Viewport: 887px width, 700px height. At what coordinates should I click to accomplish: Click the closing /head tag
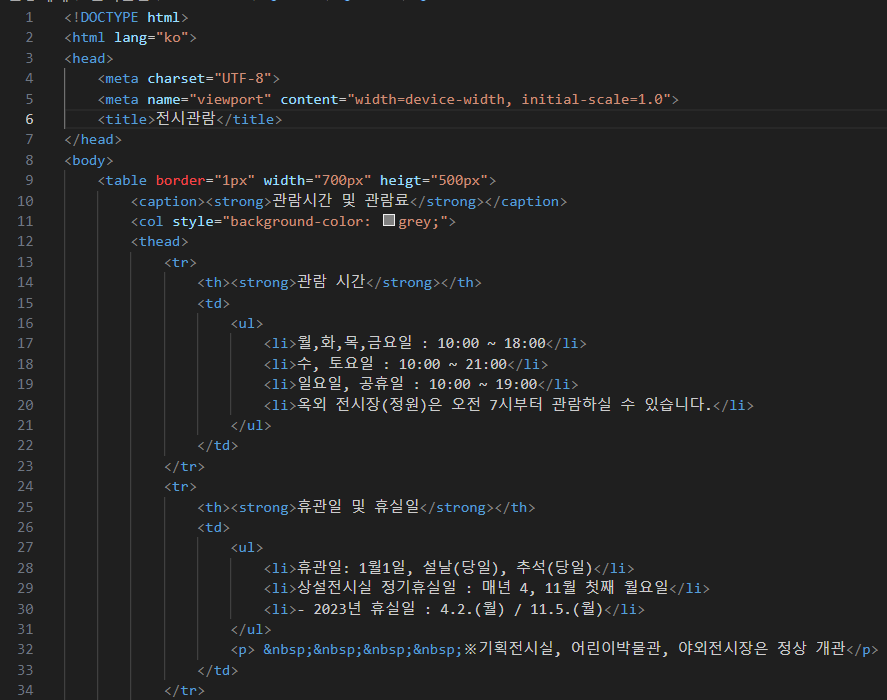tap(93, 140)
